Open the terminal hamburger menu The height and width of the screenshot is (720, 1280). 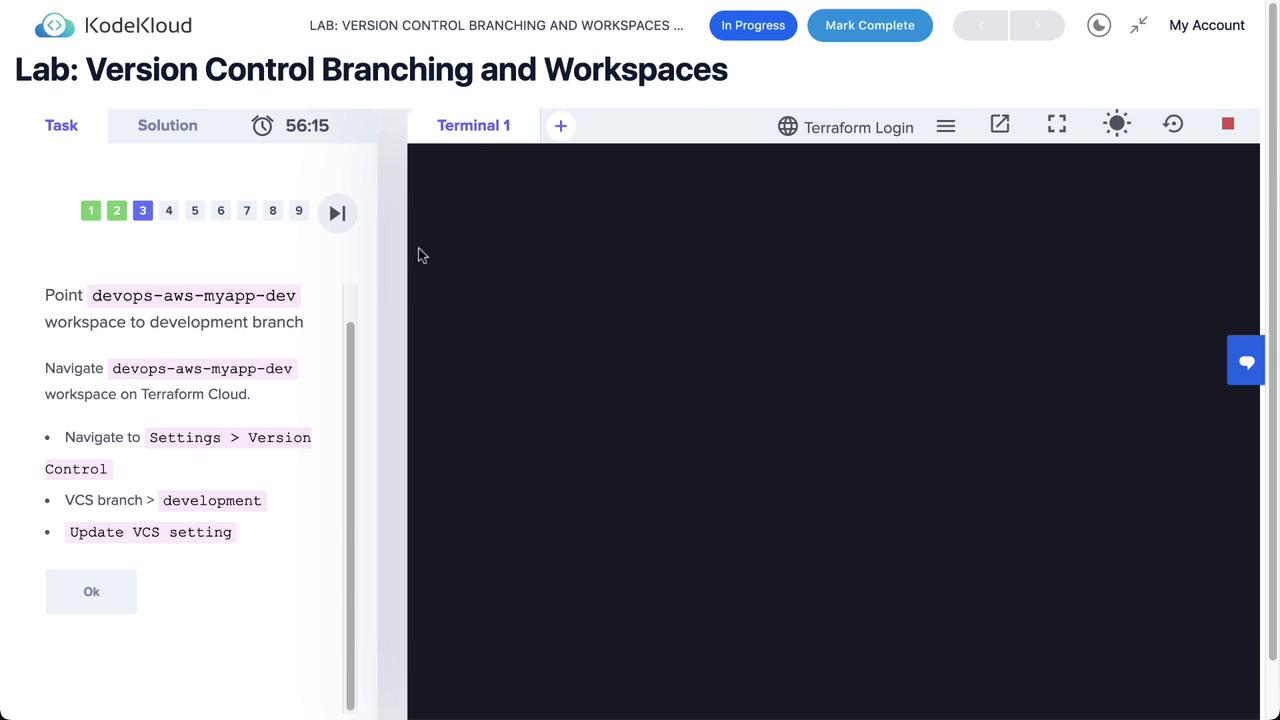click(946, 126)
